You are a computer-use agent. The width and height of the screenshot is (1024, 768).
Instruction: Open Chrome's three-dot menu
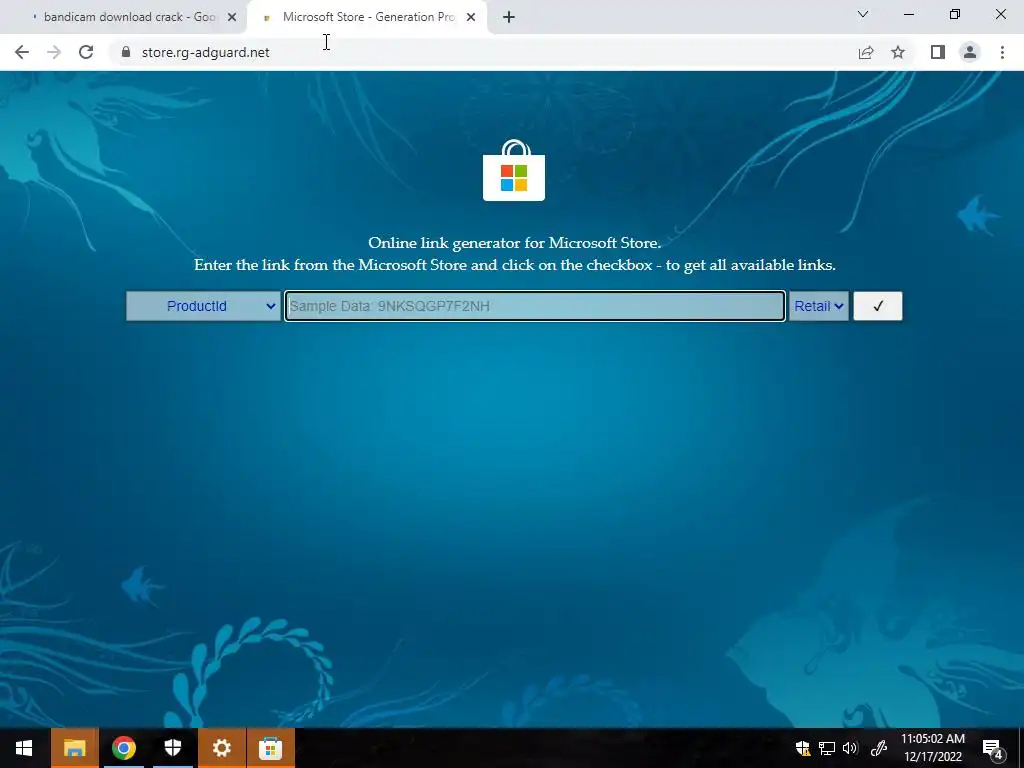[x=1002, y=52]
